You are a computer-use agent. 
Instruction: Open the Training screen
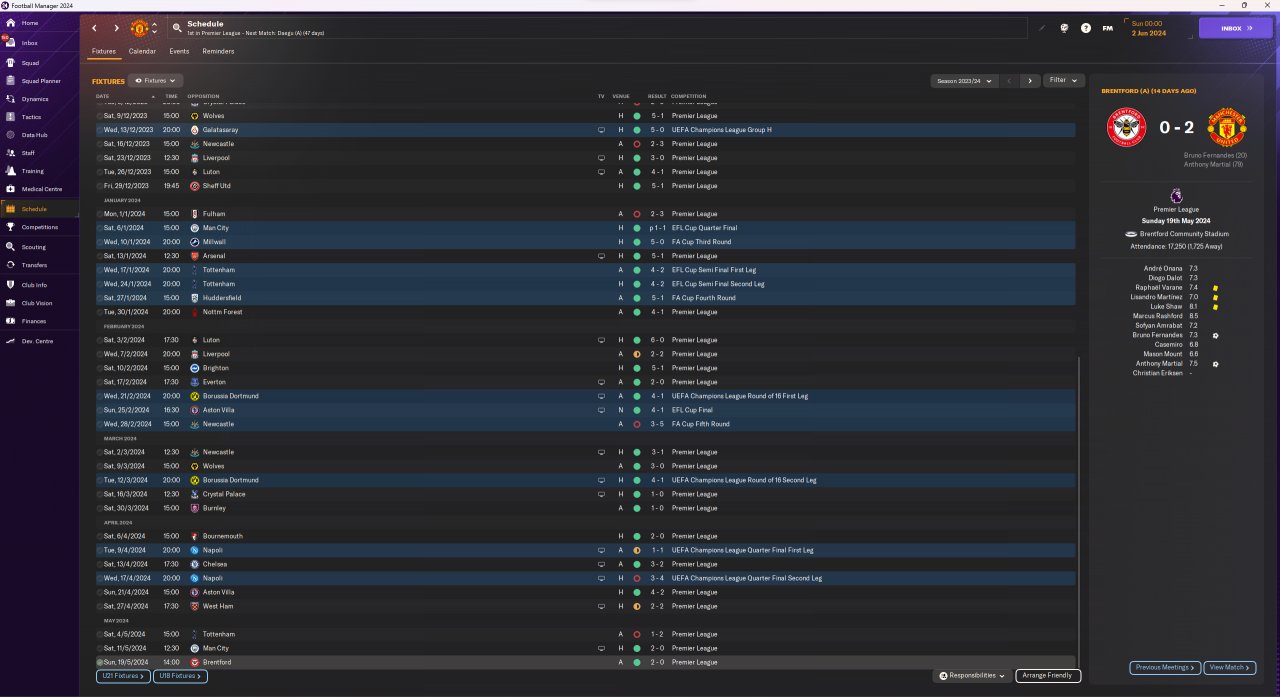[32, 171]
